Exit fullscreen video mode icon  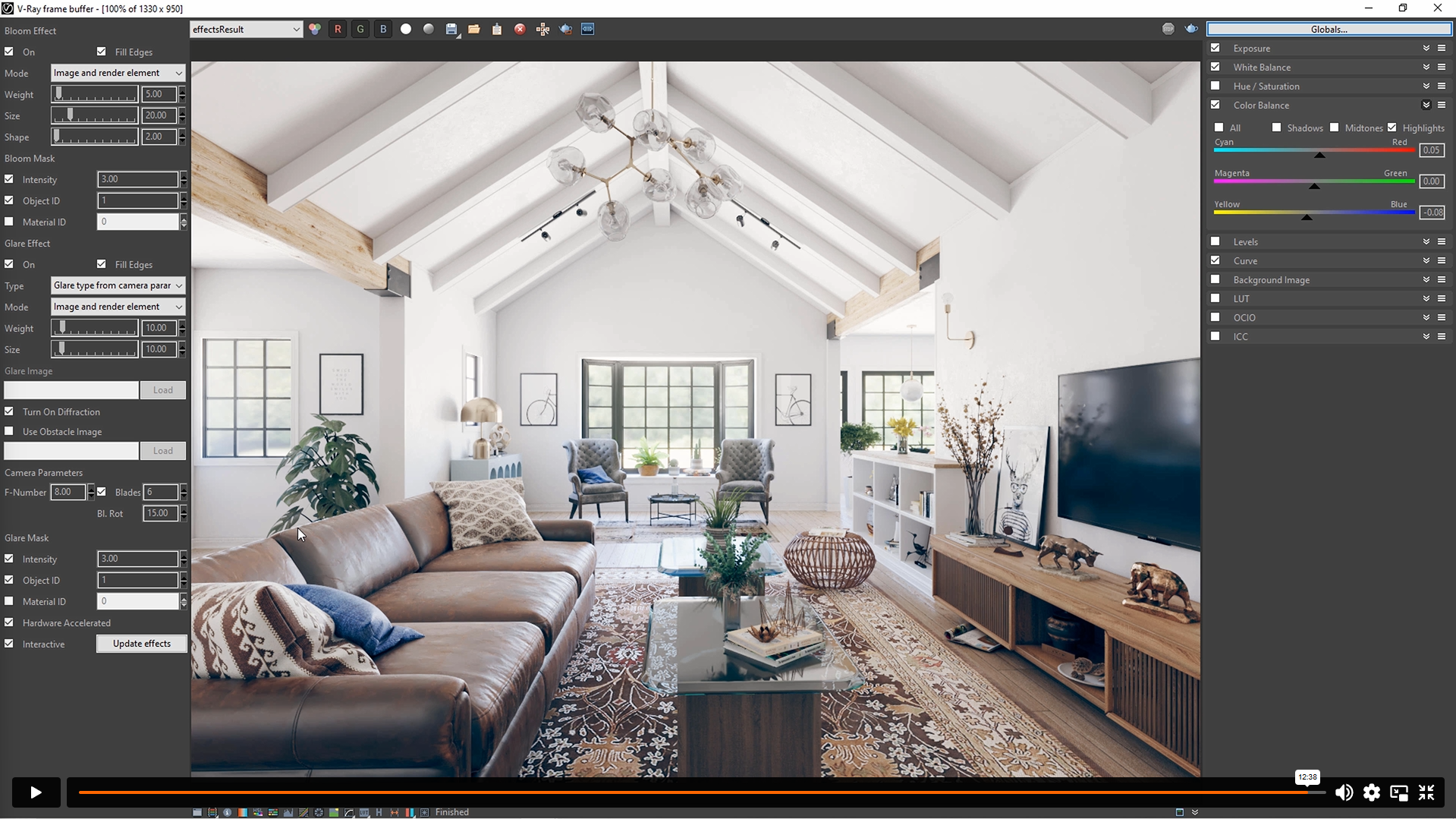click(x=1426, y=792)
